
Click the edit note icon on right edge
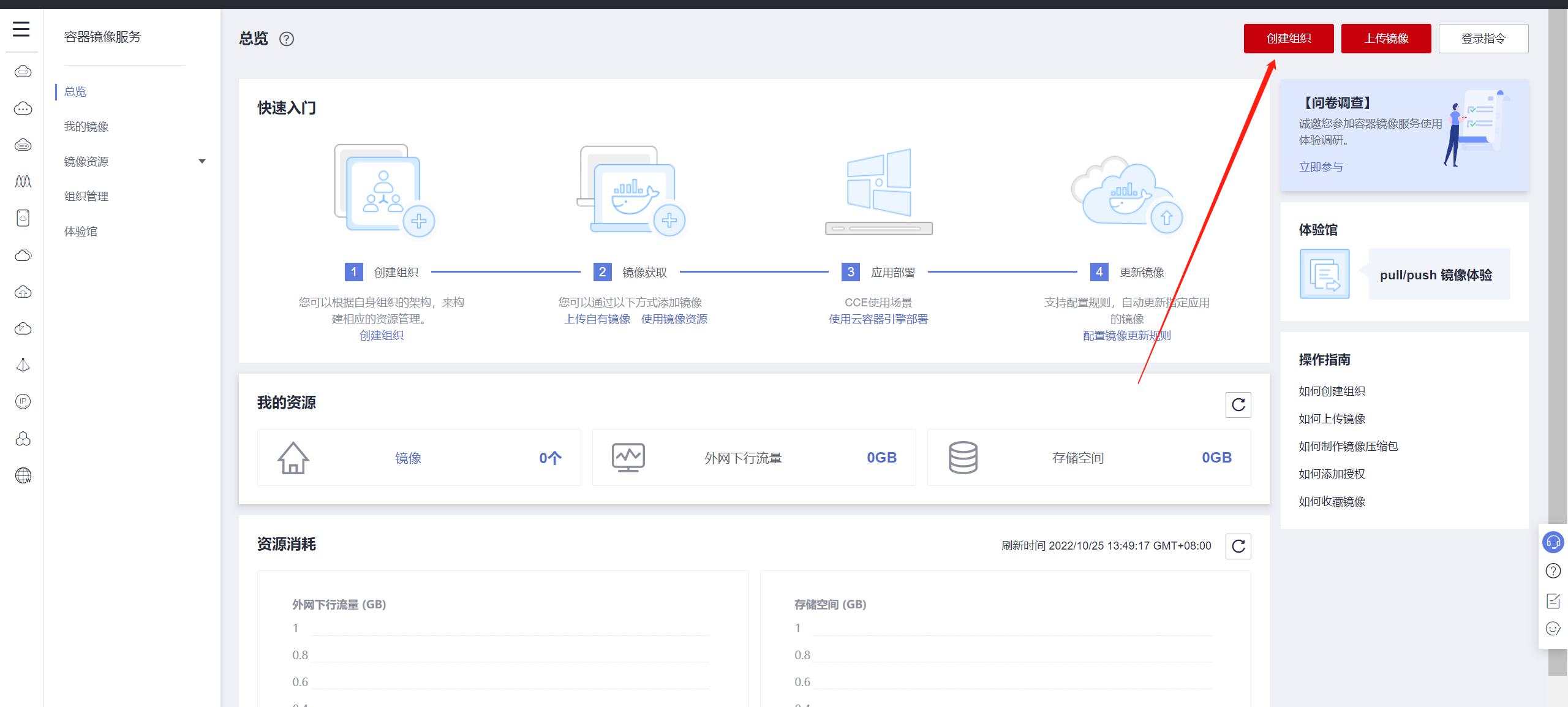click(x=1553, y=600)
